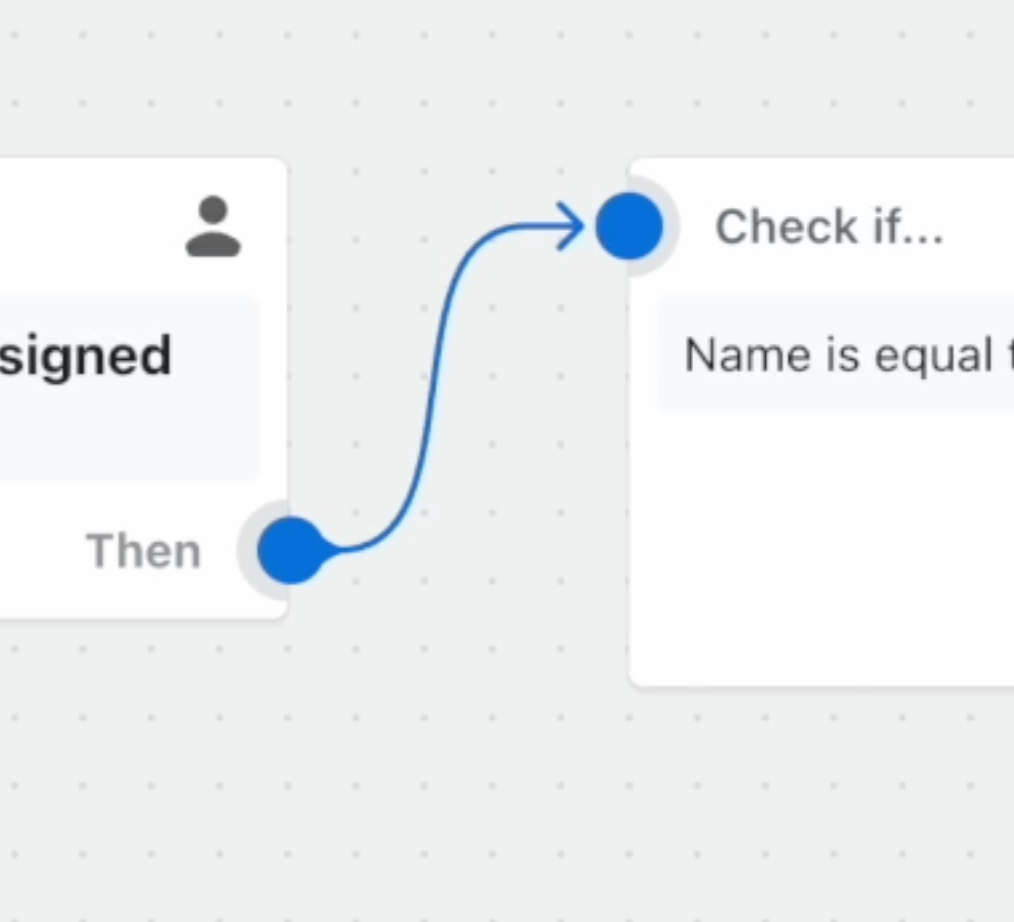Select the blue Then output connector dot
Screen dimensions: 1014x922
point(291,550)
